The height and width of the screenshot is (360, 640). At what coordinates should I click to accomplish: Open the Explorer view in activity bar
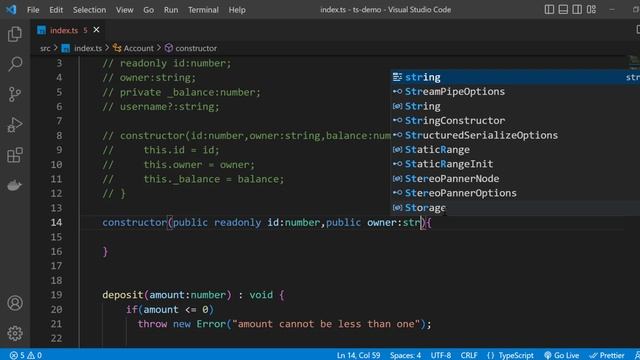click(15, 34)
